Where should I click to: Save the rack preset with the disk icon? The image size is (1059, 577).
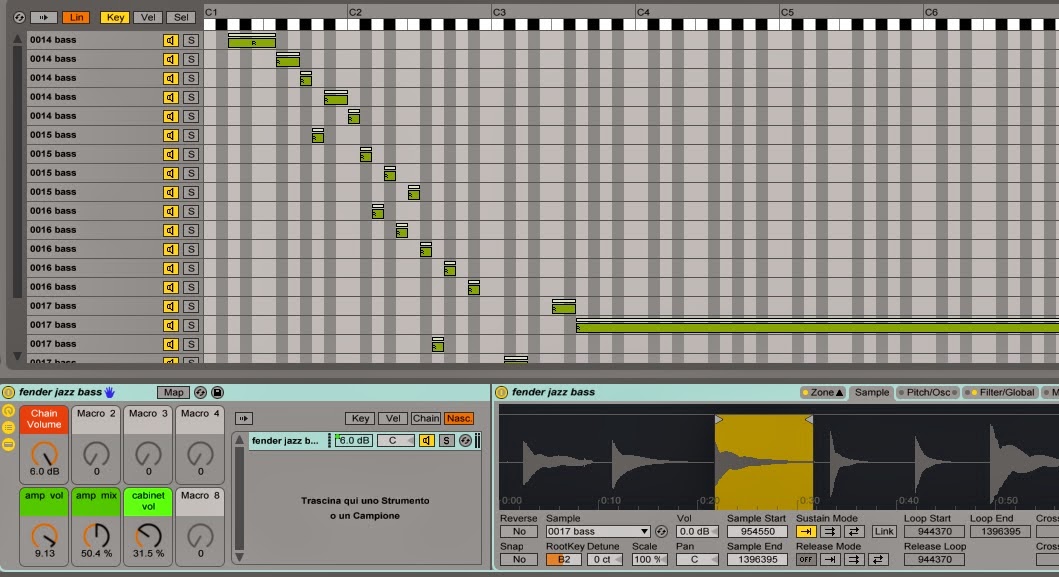coord(217,392)
